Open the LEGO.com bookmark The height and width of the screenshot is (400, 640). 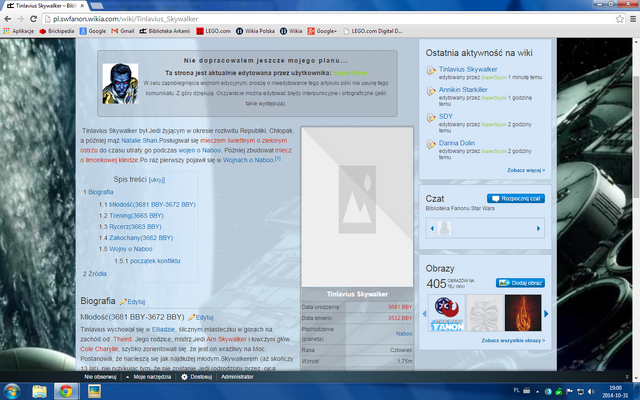click(x=213, y=31)
